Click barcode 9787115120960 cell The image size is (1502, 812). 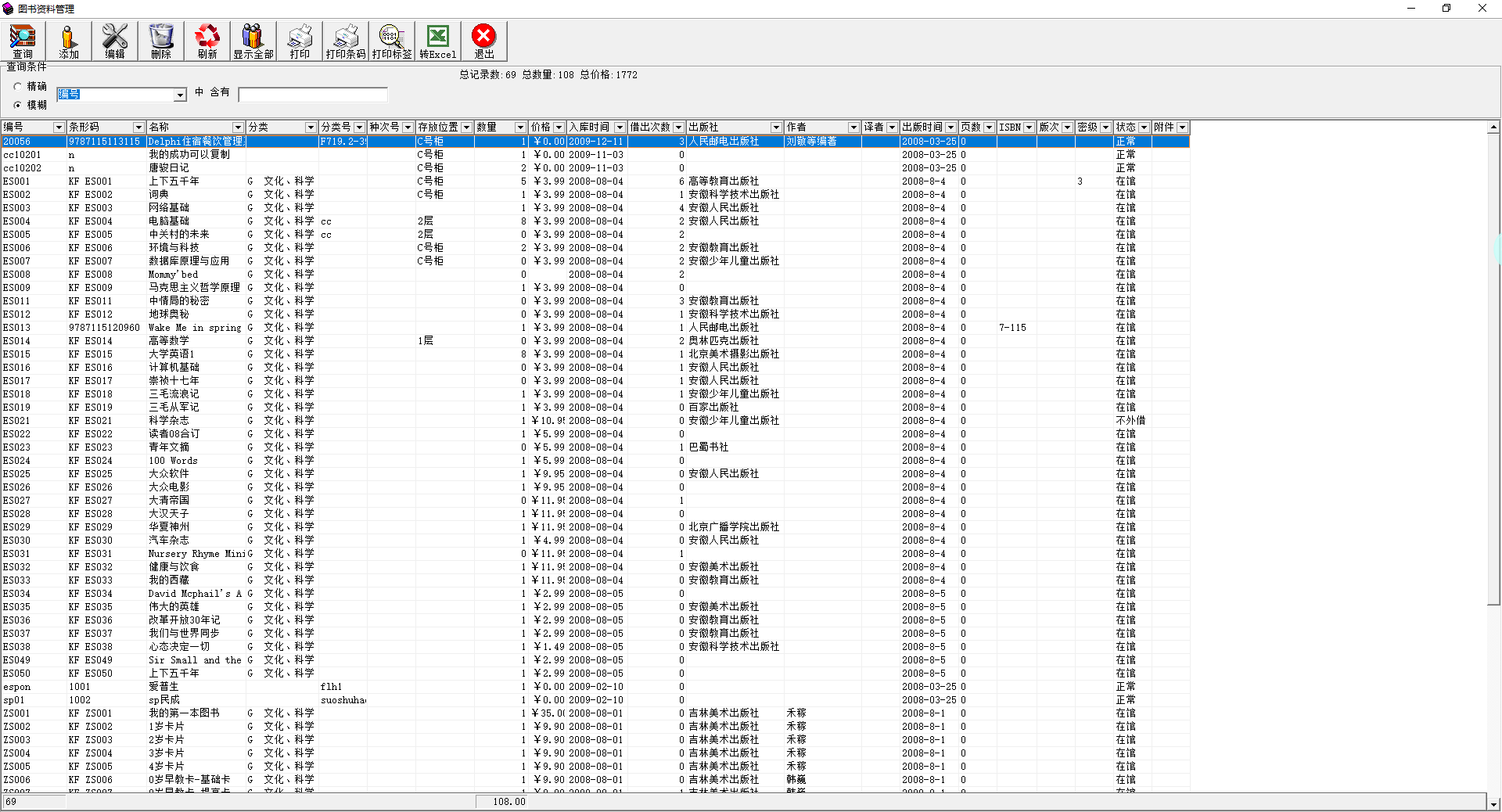(x=104, y=328)
